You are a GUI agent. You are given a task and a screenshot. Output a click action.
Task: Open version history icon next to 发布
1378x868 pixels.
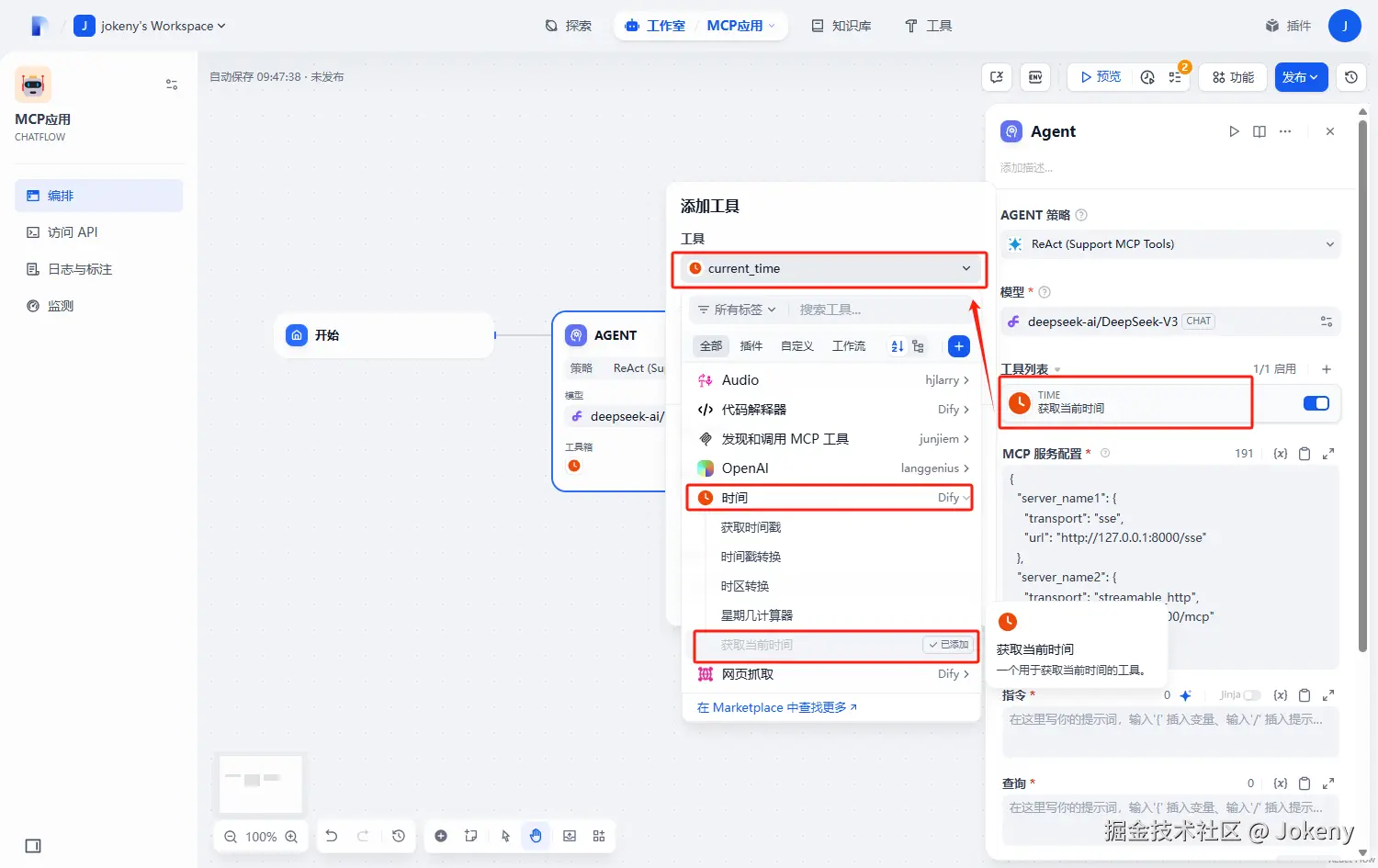coord(1351,77)
